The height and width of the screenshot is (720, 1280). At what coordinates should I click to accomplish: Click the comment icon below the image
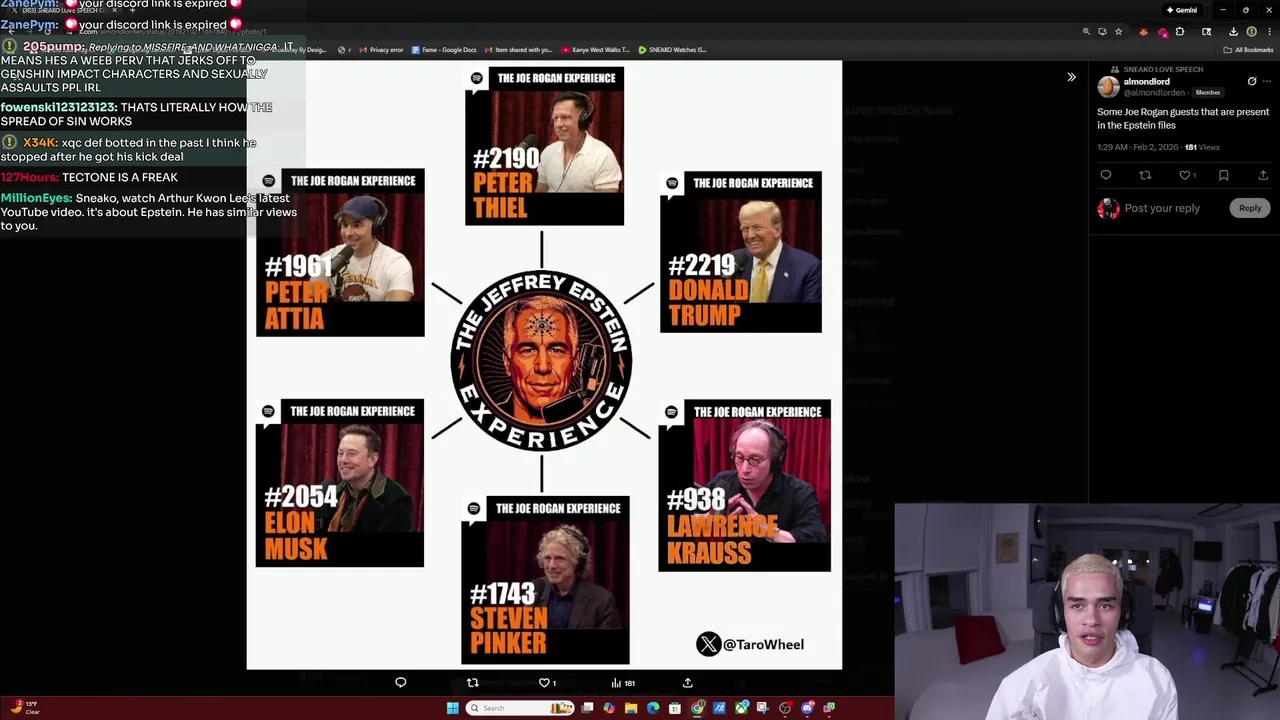[400, 682]
